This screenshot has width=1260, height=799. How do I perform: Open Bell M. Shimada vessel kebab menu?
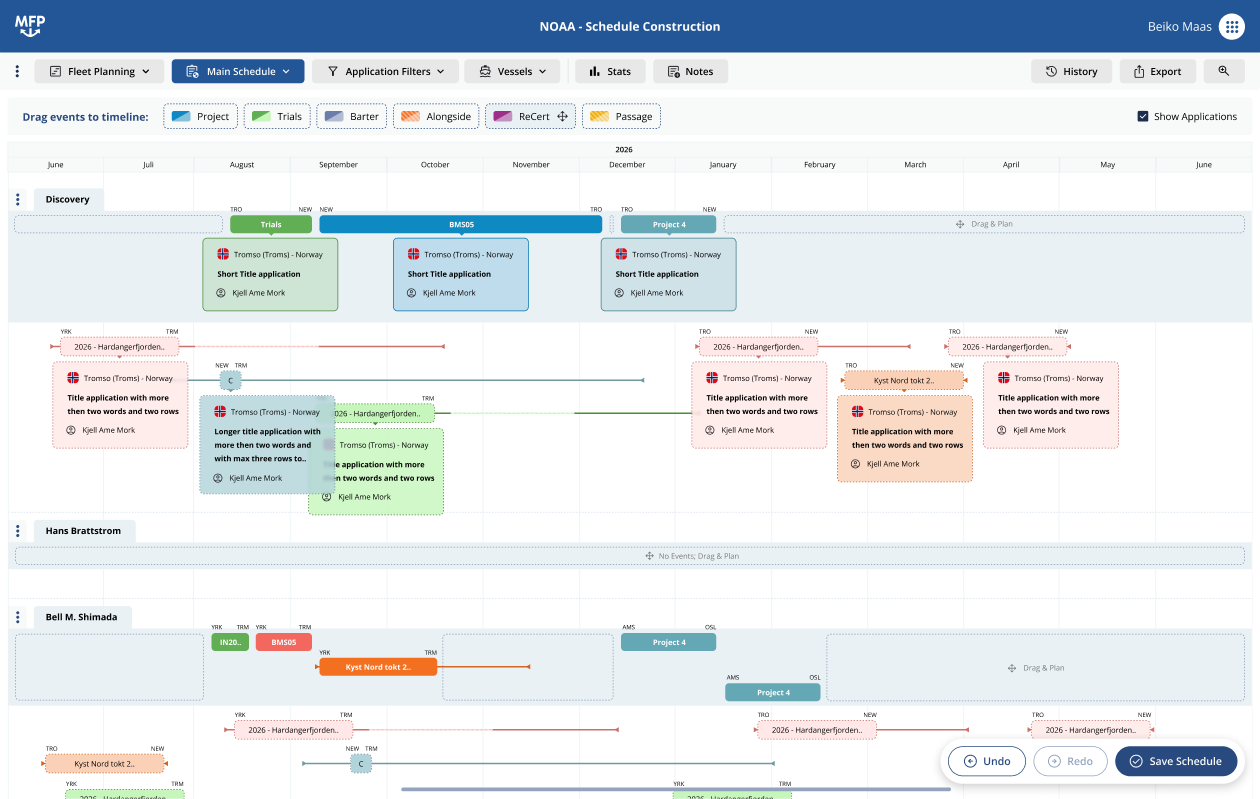click(17, 617)
